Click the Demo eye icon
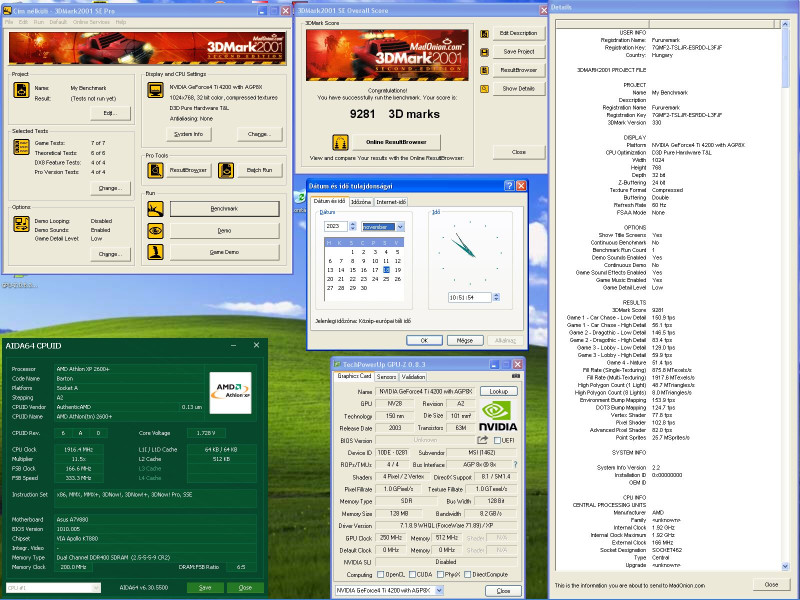Viewport: 800px width, 600px height. (x=155, y=230)
